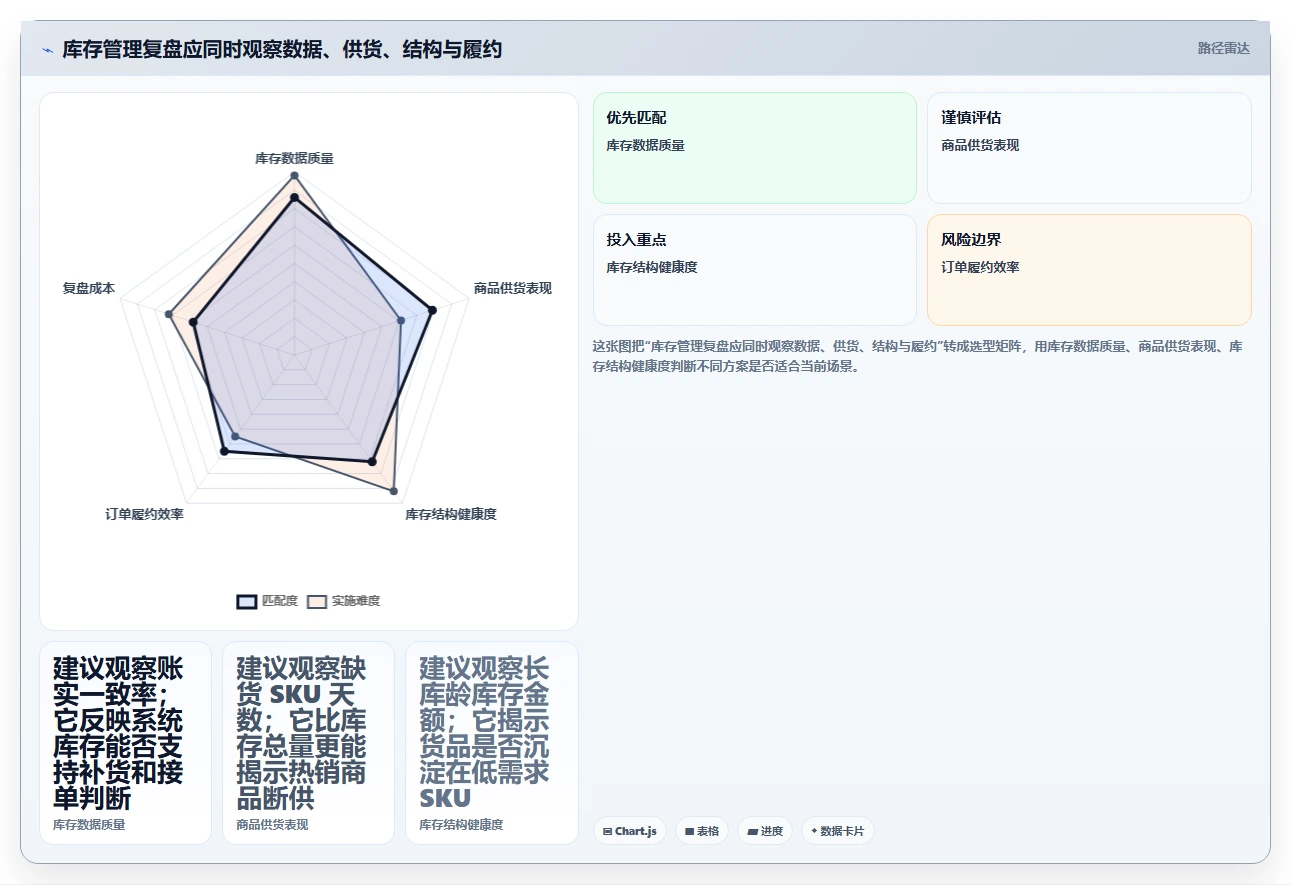
Task: Click the Chart.js tag chip
Action: 630,831
